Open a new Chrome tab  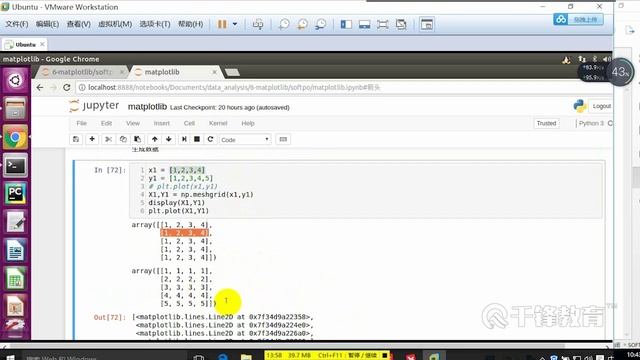point(232,72)
